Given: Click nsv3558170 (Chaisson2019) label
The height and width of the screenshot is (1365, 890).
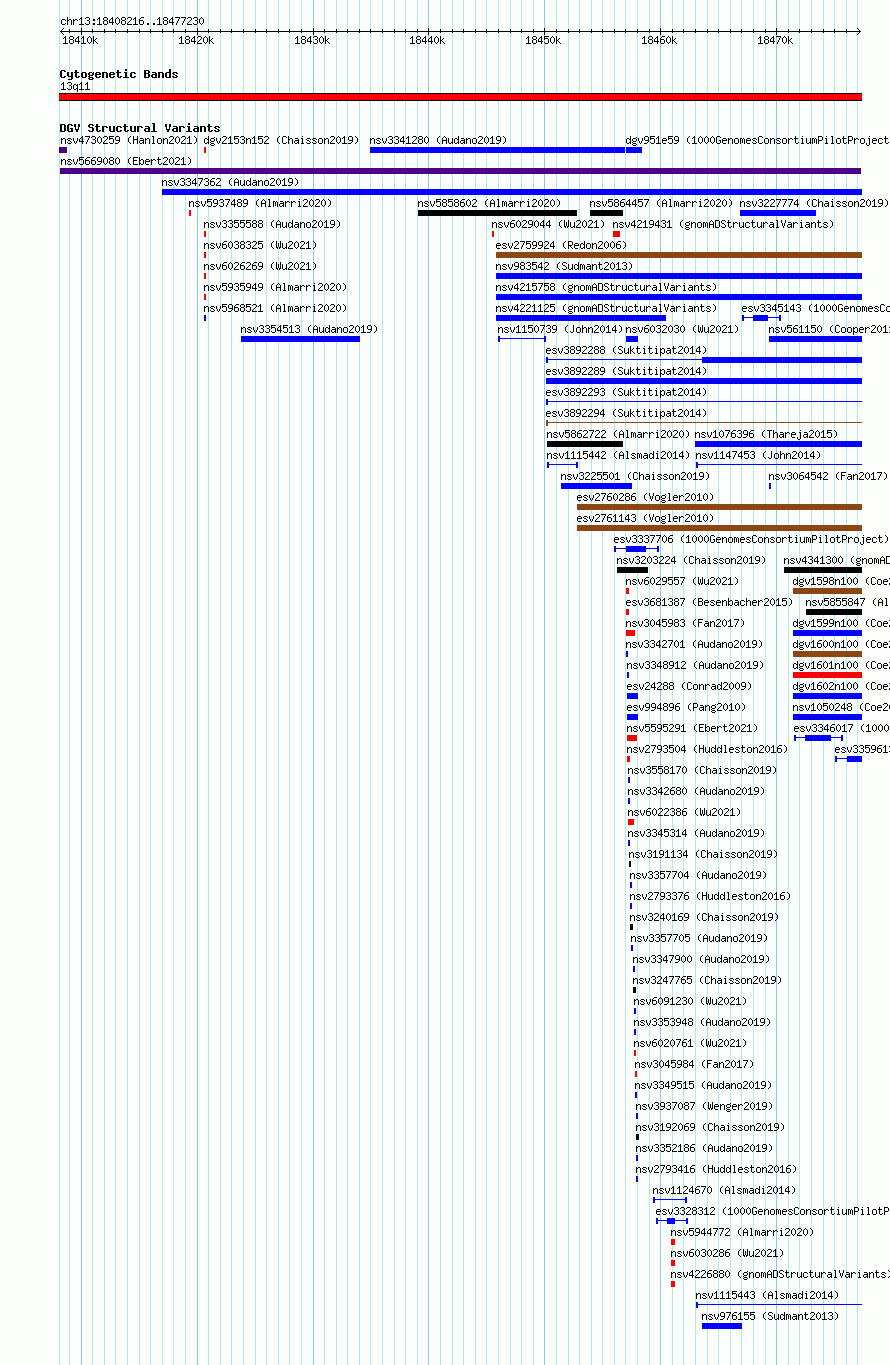Looking at the screenshot, I should pos(702,770).
